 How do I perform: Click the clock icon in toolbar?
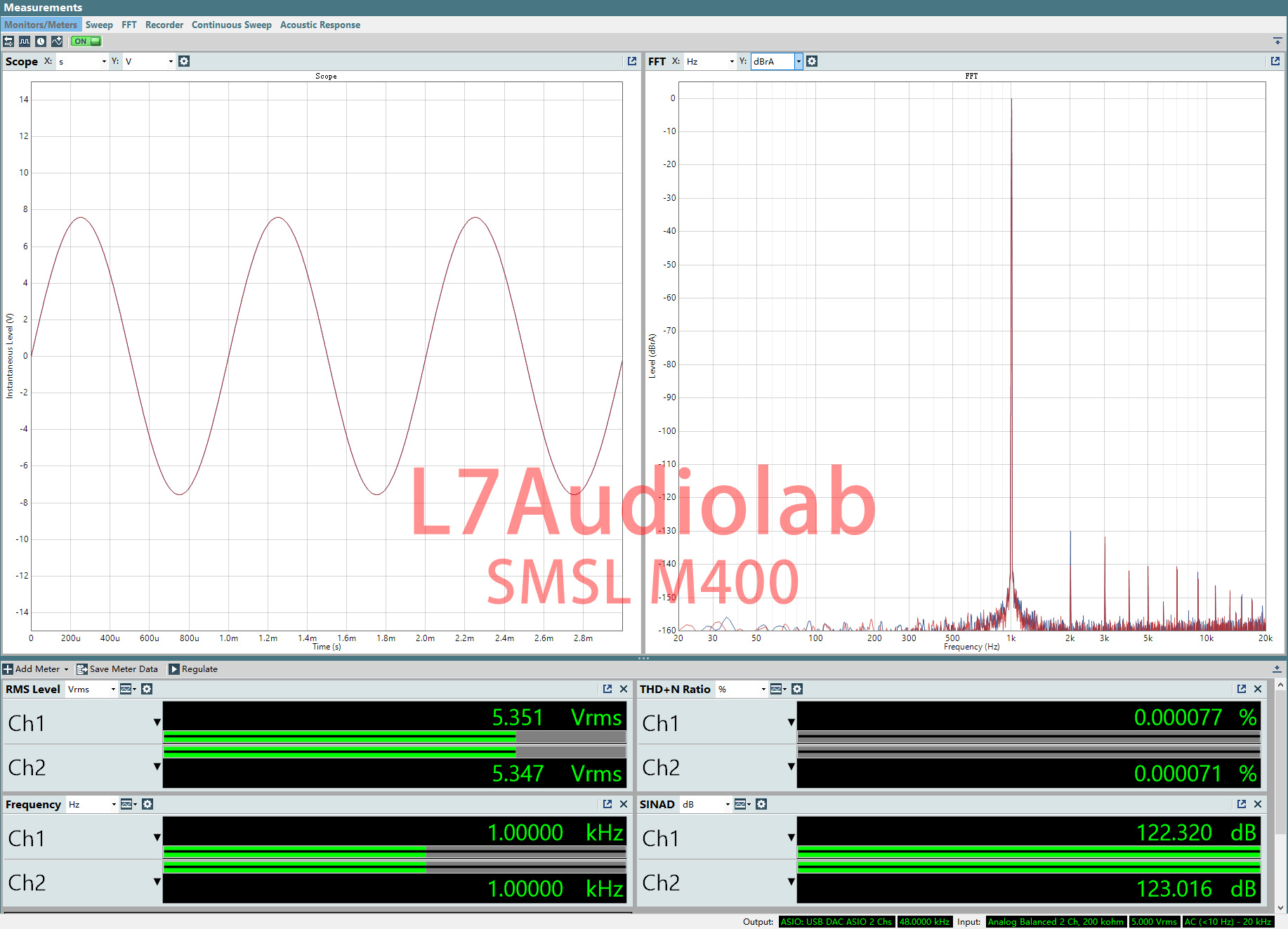click(41, 41)
